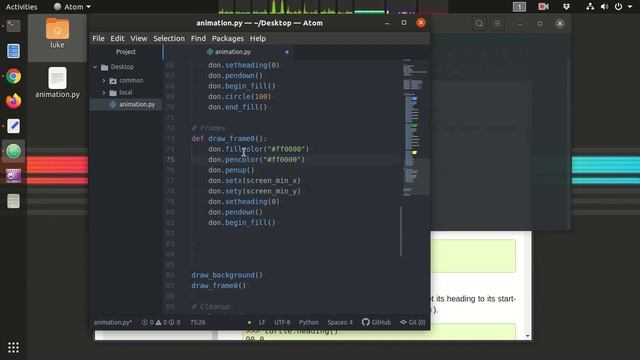Open the power menu icon
Screen dimensions: 640x360
[x=618, y=7]
